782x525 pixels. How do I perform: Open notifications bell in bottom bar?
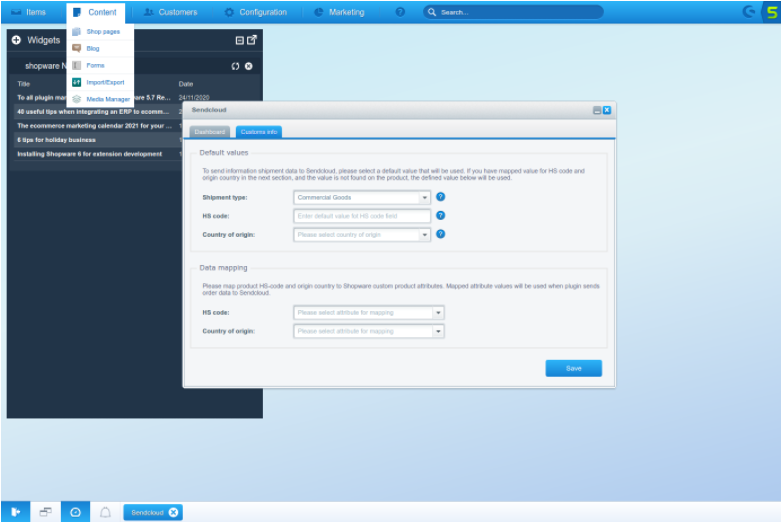(105, 512)
